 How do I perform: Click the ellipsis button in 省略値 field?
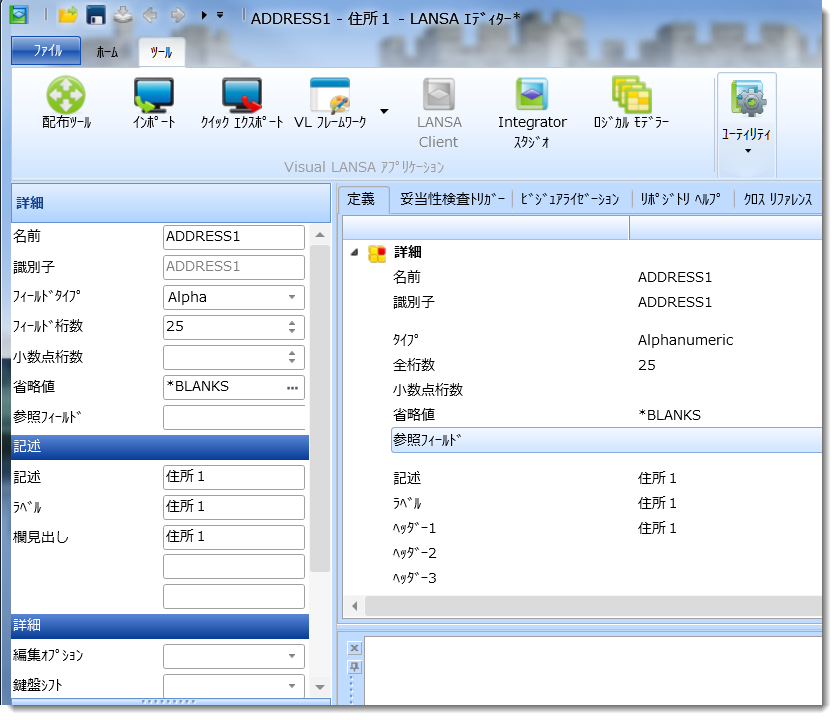click(293, 387)
